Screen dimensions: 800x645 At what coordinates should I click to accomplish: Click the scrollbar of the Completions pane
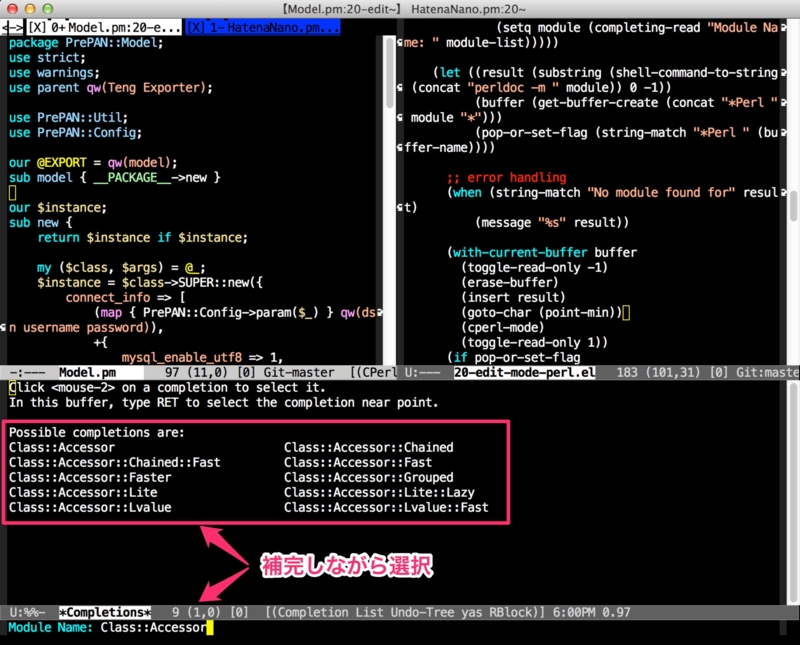pyautogui.click(x=794, y=492)
